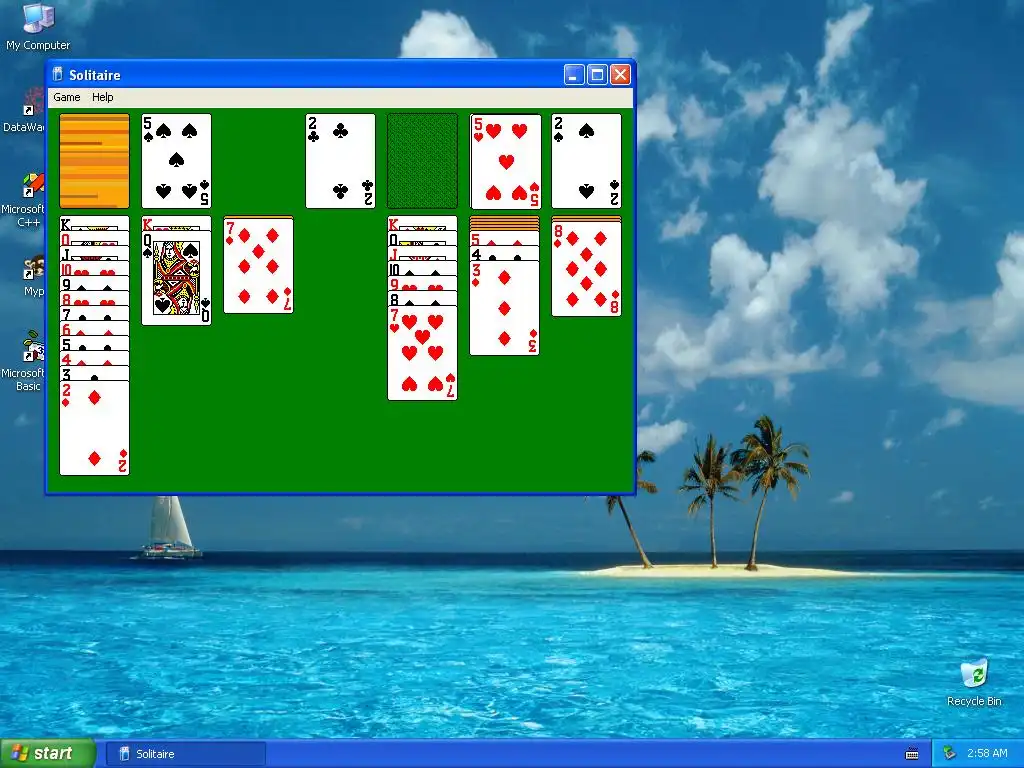
Task: Click the Solitaire taskbar button
Action: coord(185,754)
